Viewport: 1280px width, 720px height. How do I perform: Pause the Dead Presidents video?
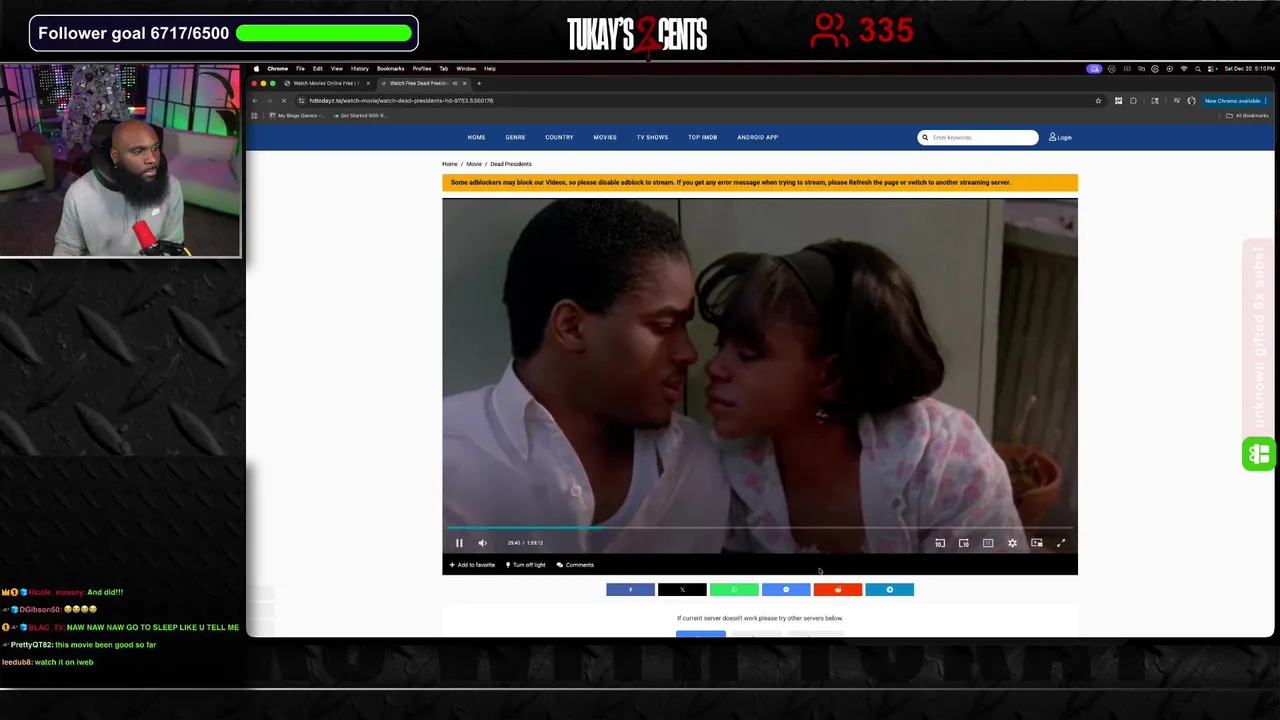coord(459,543)
